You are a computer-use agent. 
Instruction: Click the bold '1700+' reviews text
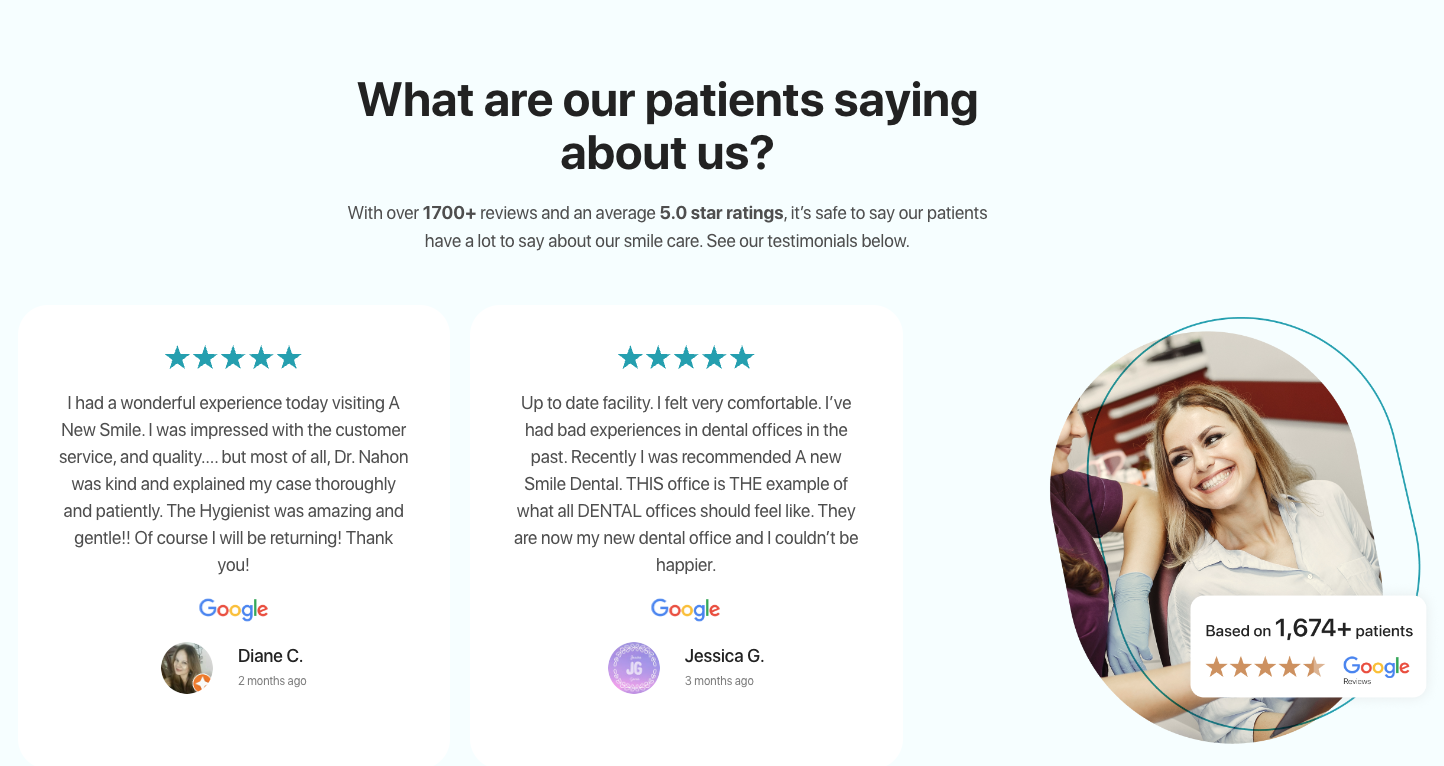coord(449,213)
